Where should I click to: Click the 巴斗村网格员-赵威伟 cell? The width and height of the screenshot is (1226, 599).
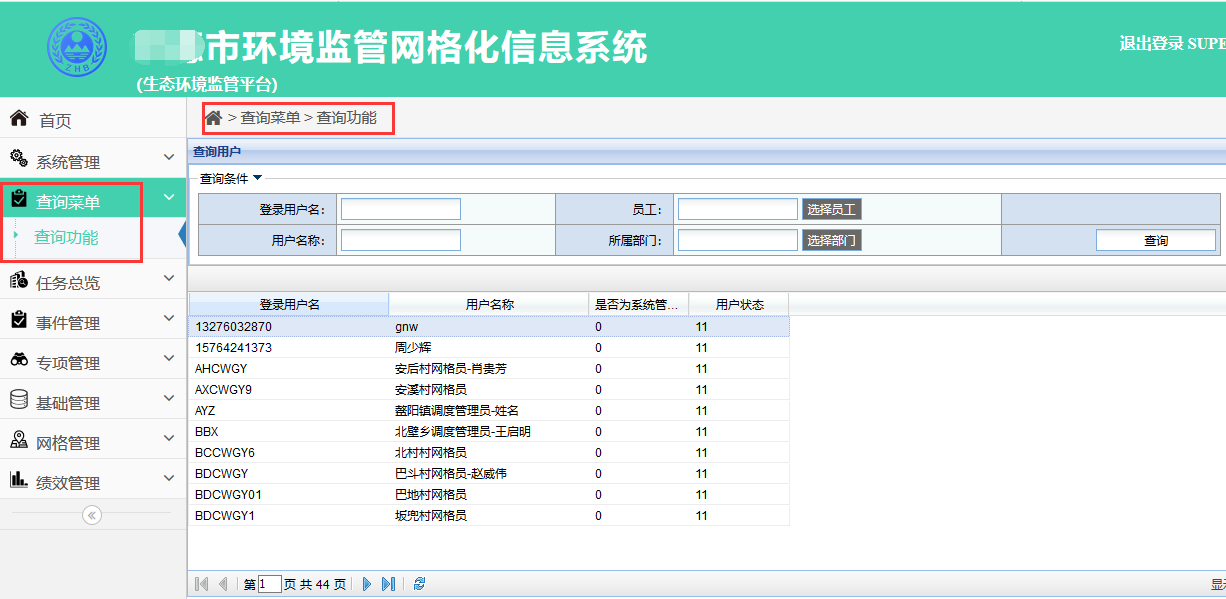coord(489,474)
